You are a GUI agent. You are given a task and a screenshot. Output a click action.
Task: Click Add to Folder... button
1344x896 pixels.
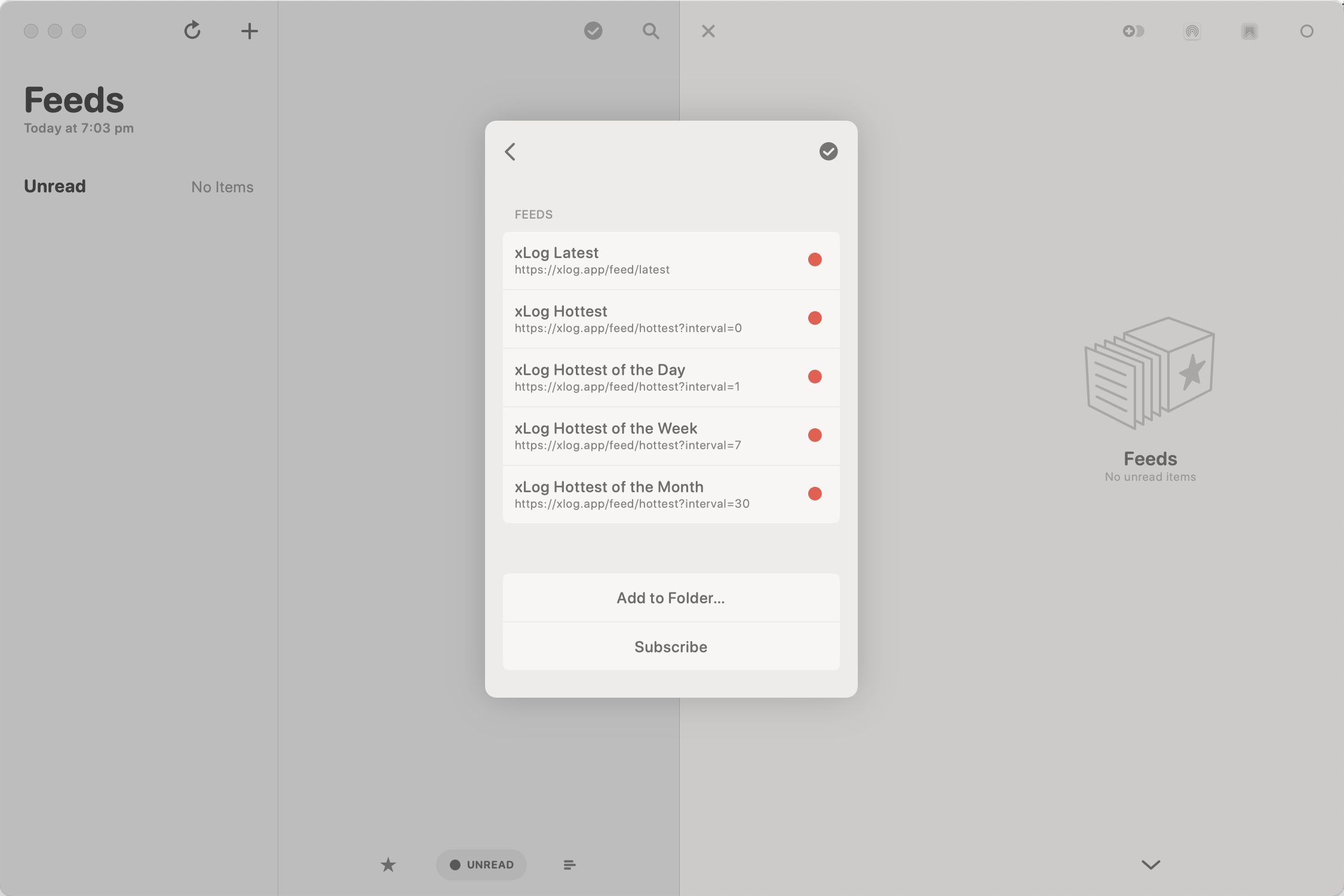pos(671,598)
